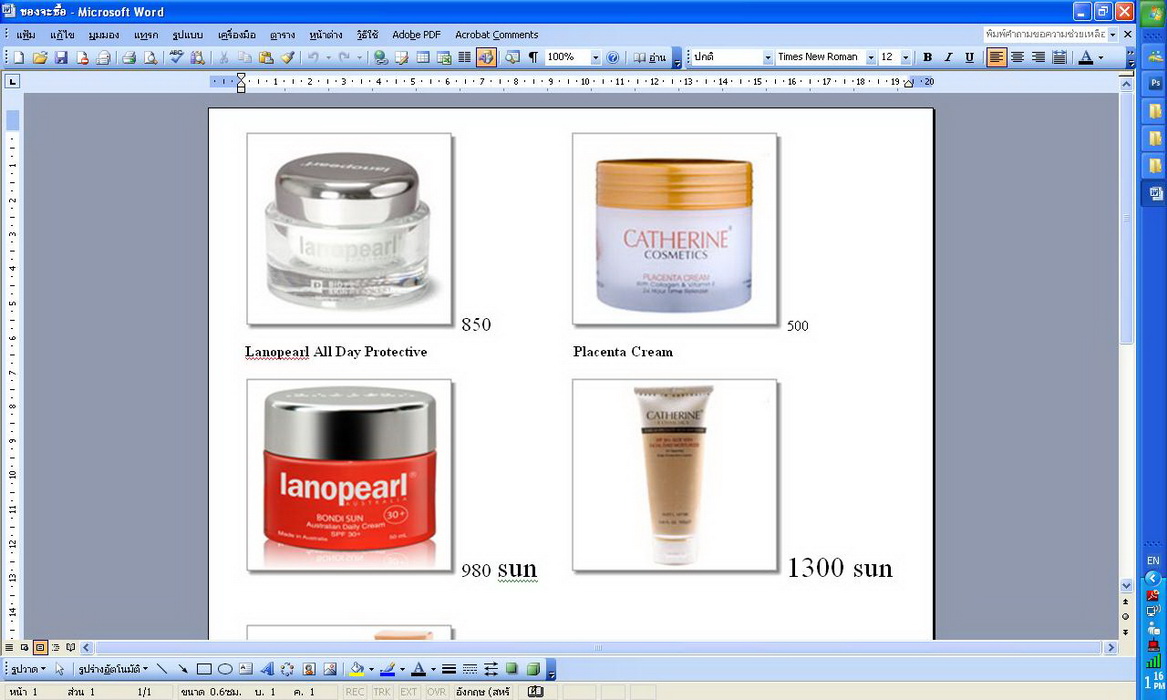The image size is (1167, 700).
Task: Select the Oval drawing tool
Action: tap(225, 670)
